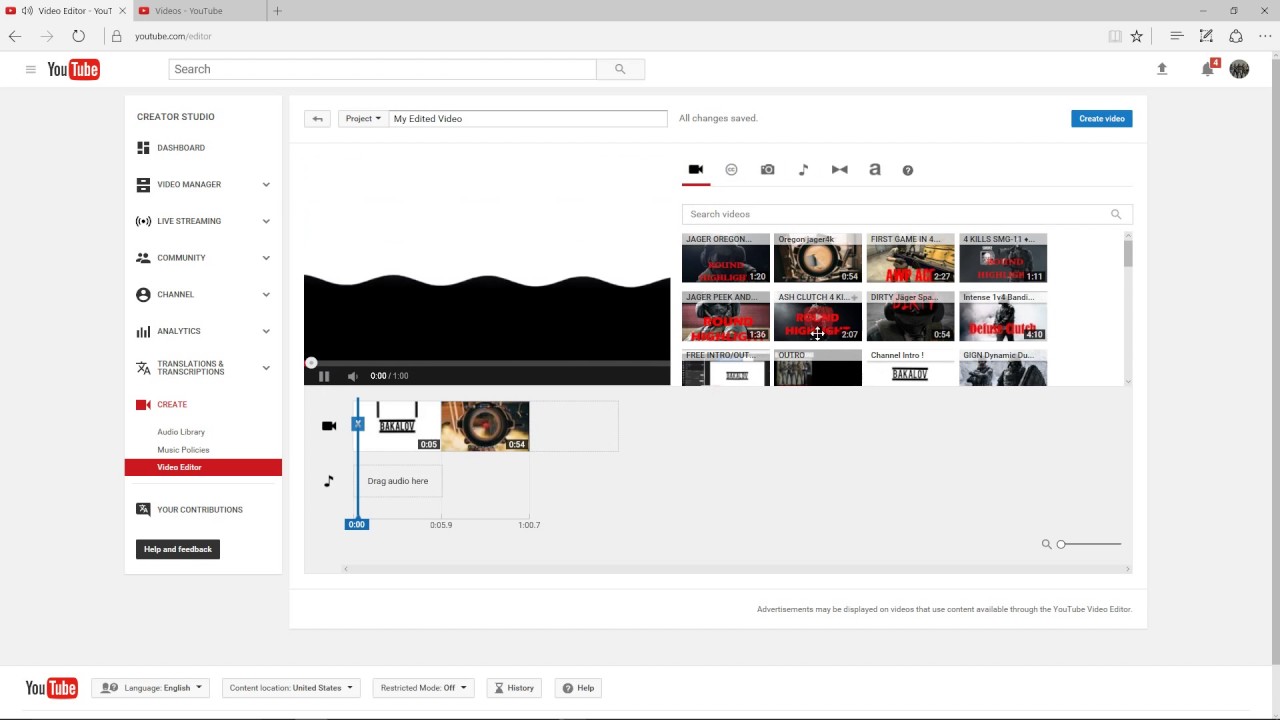The height and width of the screenshot is (720, 1280).
Task: Click the YouTube search magnifier button
Action: tap(620, 69)
